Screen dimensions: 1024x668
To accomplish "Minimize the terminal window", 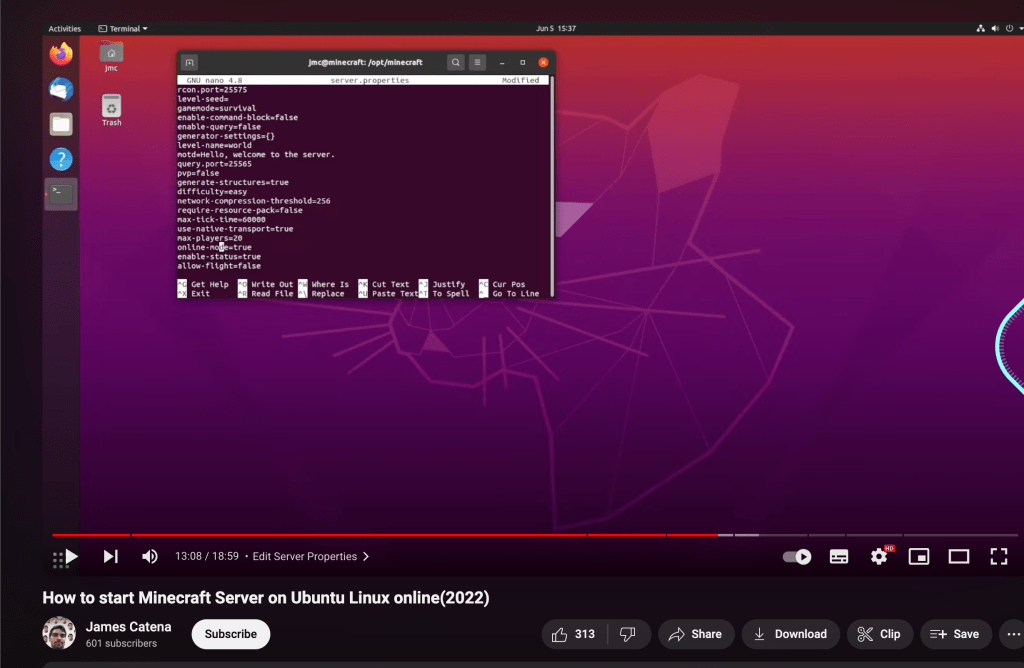I will (x=502, y=63).
